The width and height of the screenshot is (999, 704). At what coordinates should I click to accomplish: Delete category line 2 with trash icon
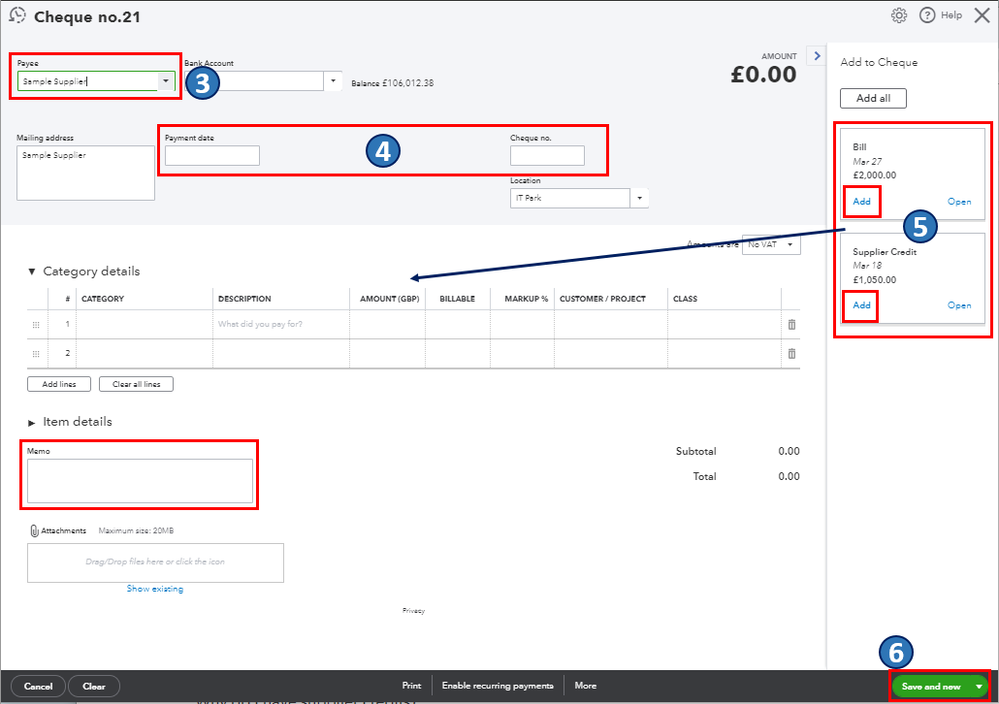791,354
